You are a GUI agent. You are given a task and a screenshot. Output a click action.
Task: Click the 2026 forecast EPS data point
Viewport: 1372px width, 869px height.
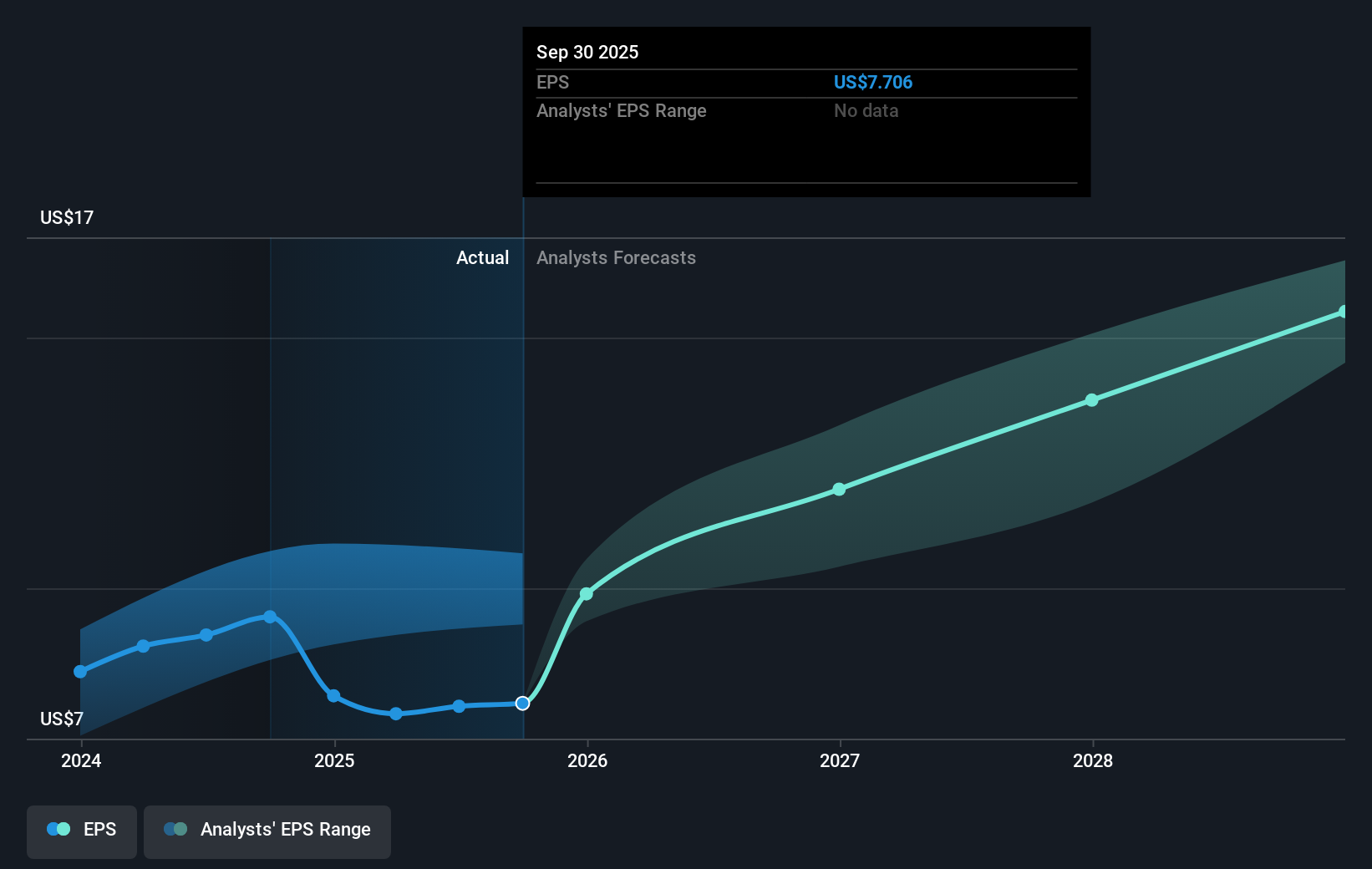[587, 593]
